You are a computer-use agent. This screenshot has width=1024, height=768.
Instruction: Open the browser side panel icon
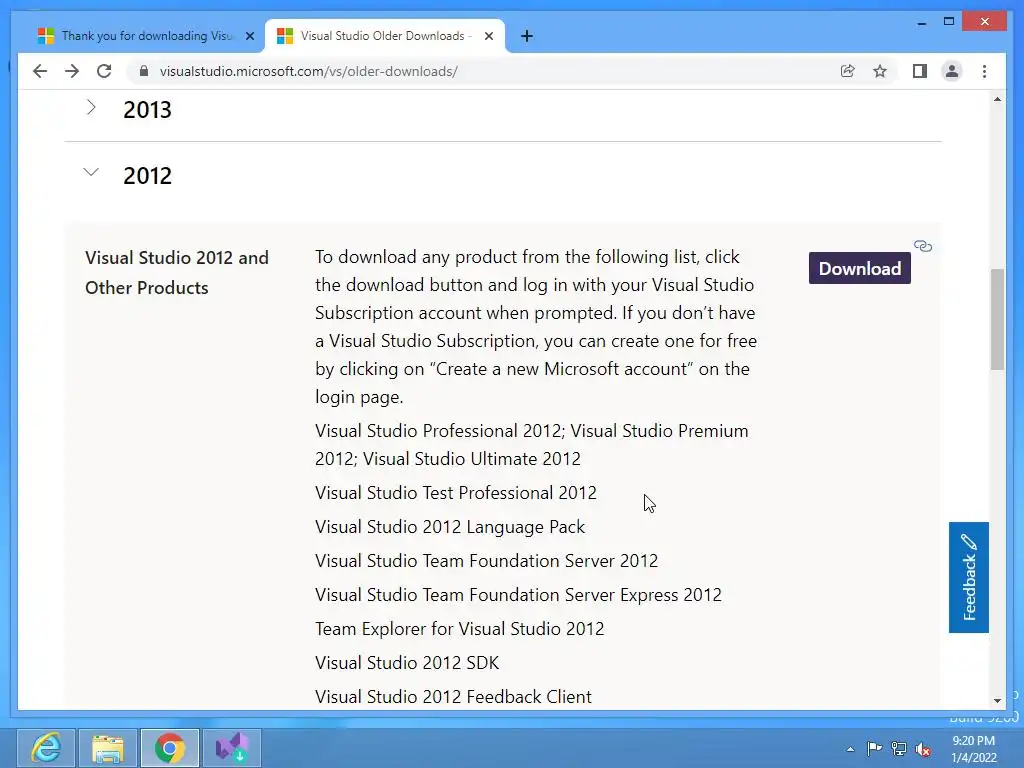pyautogui.click(x=920, y=71)
